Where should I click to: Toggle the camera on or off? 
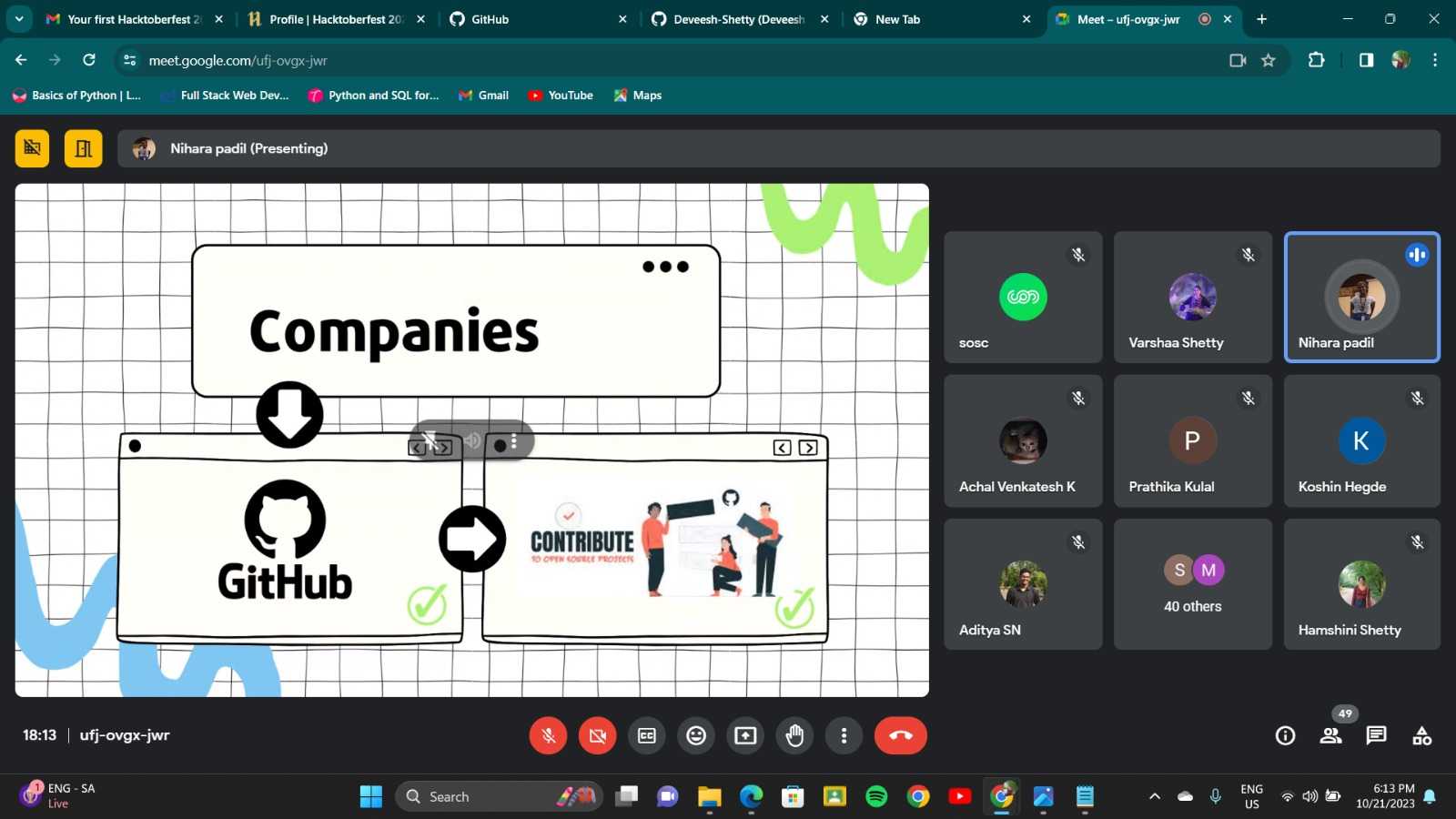coord(597,735)
